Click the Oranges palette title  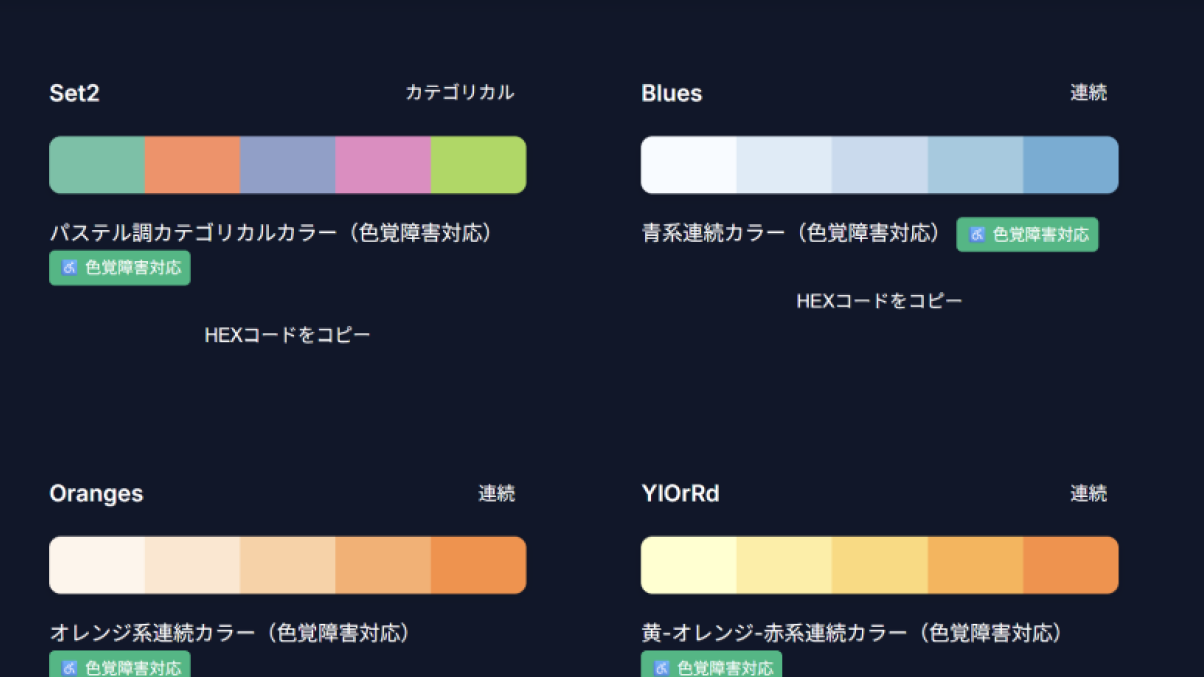tap(96, 494)
